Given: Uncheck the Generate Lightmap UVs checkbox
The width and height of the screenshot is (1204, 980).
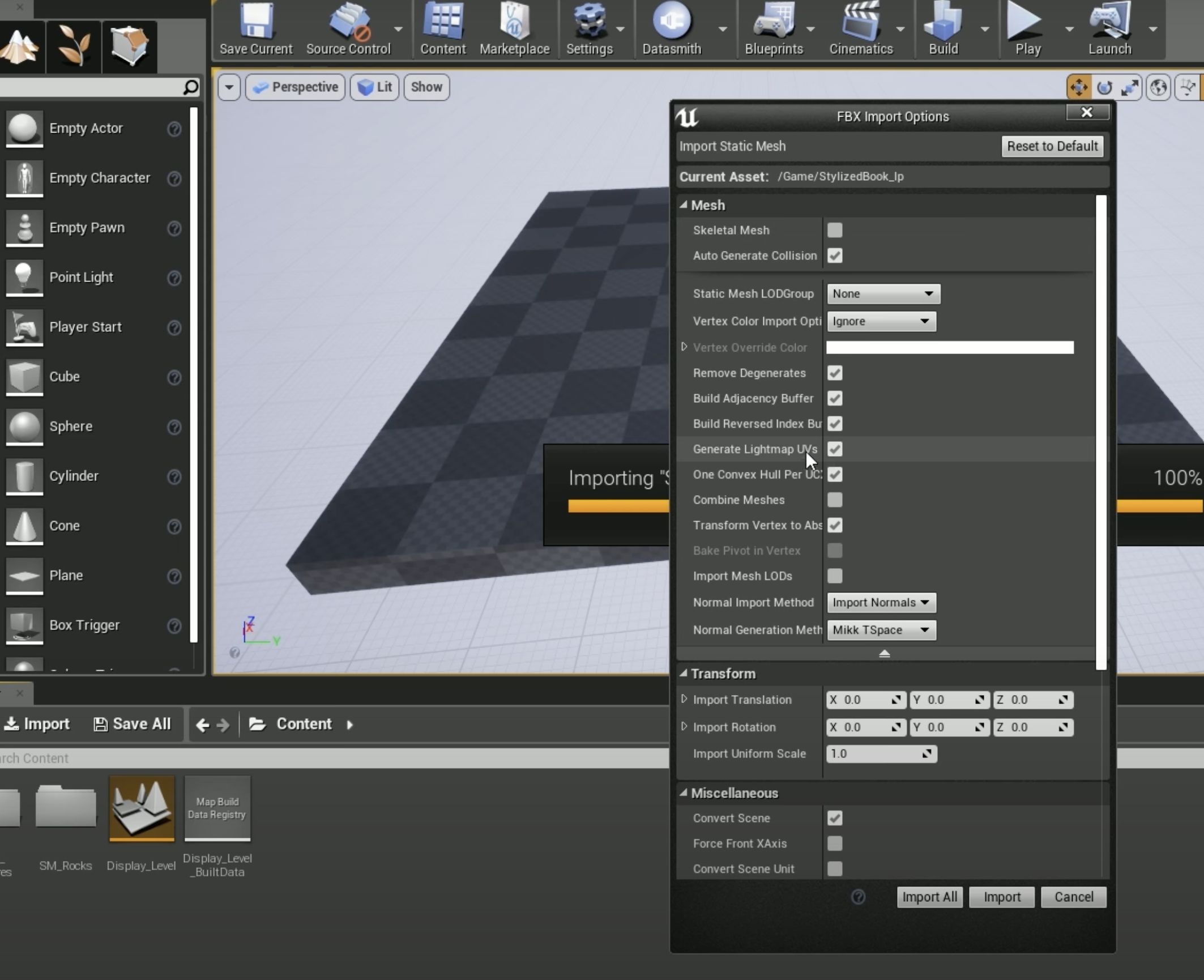Looking at the screenshot, I should (x=835, y=449).
